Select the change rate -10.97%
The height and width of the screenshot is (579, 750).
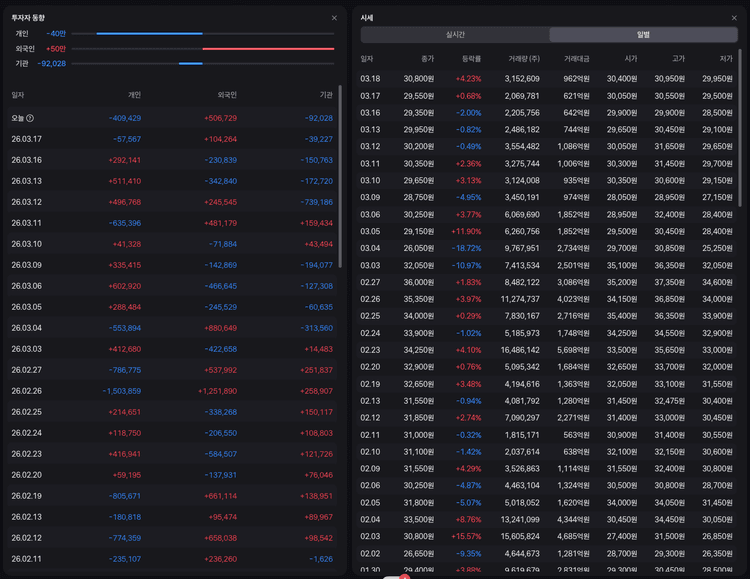click(x=466, y=266)
